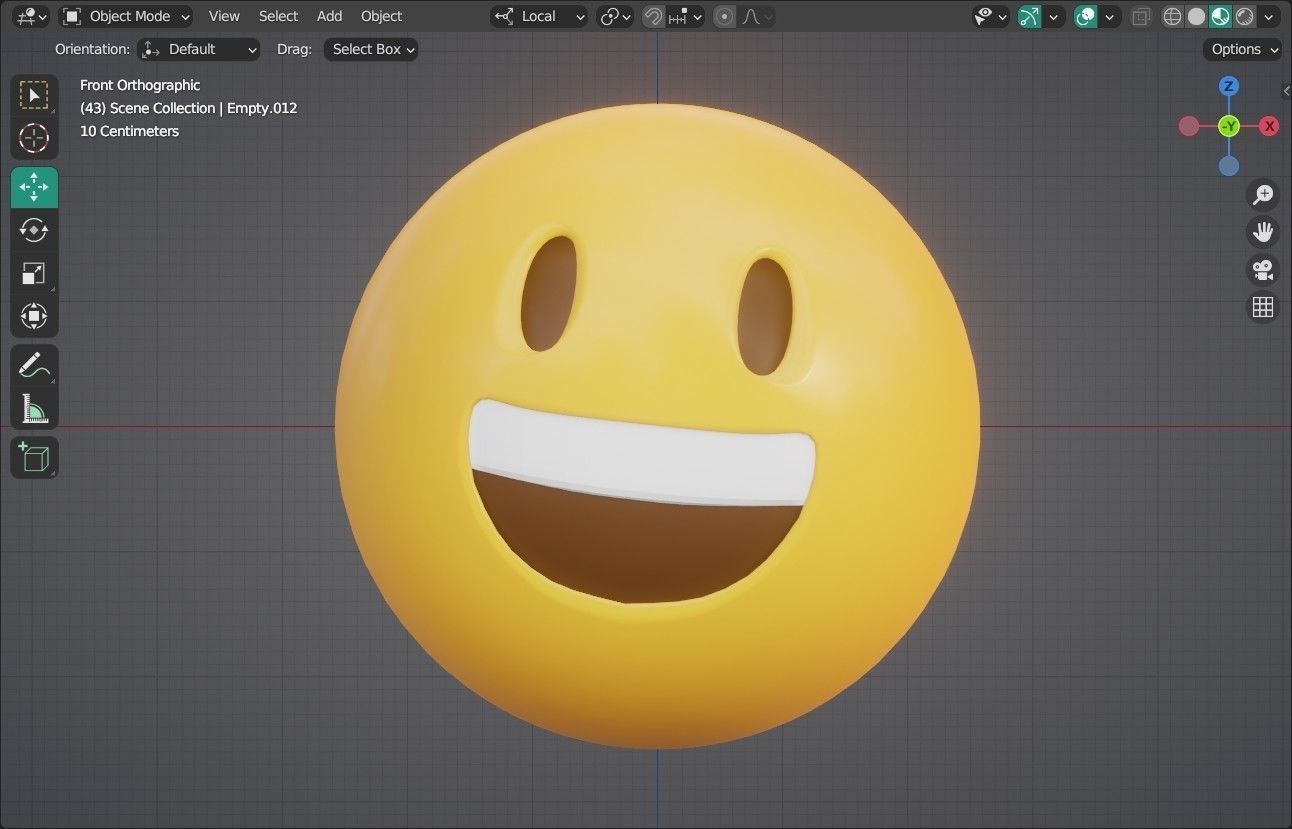This screenshot has height=829, width=1292.
Task: Open the Add menu
Action: (329, 16)
